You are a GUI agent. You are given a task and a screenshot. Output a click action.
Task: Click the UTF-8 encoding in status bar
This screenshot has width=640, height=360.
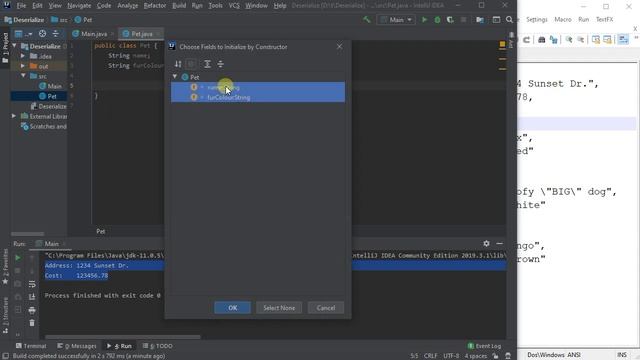[451, 356]
